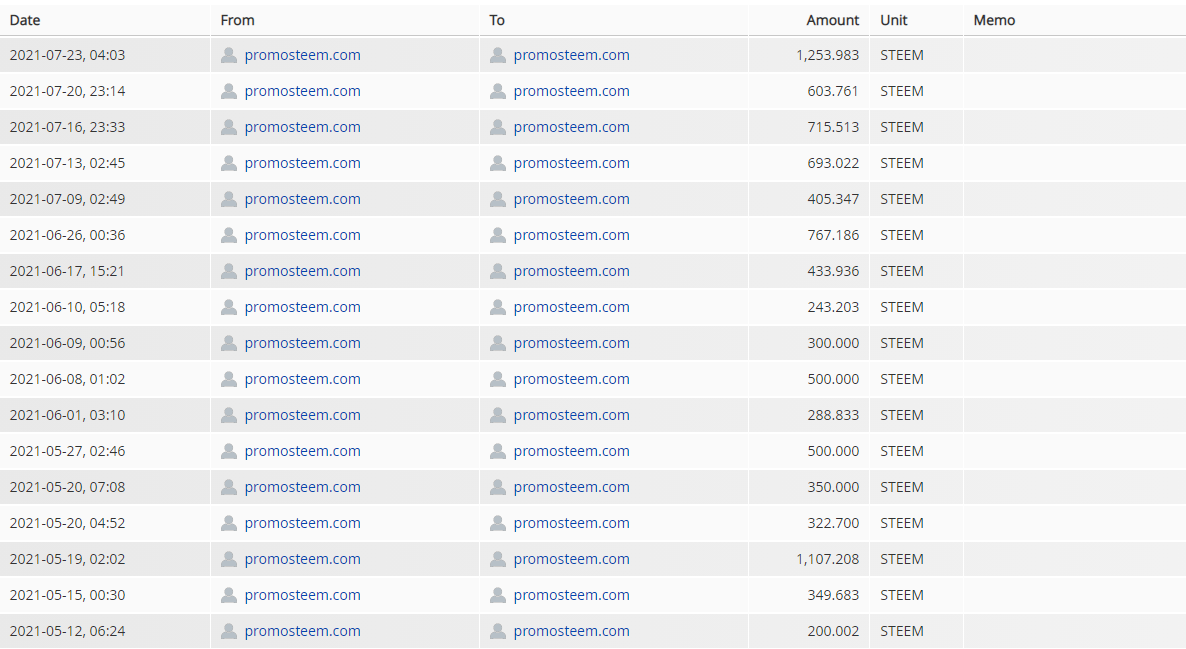This screenshot has width=1186, height=649.
Task: Select the amount 300.000
Action: point(833,343)
